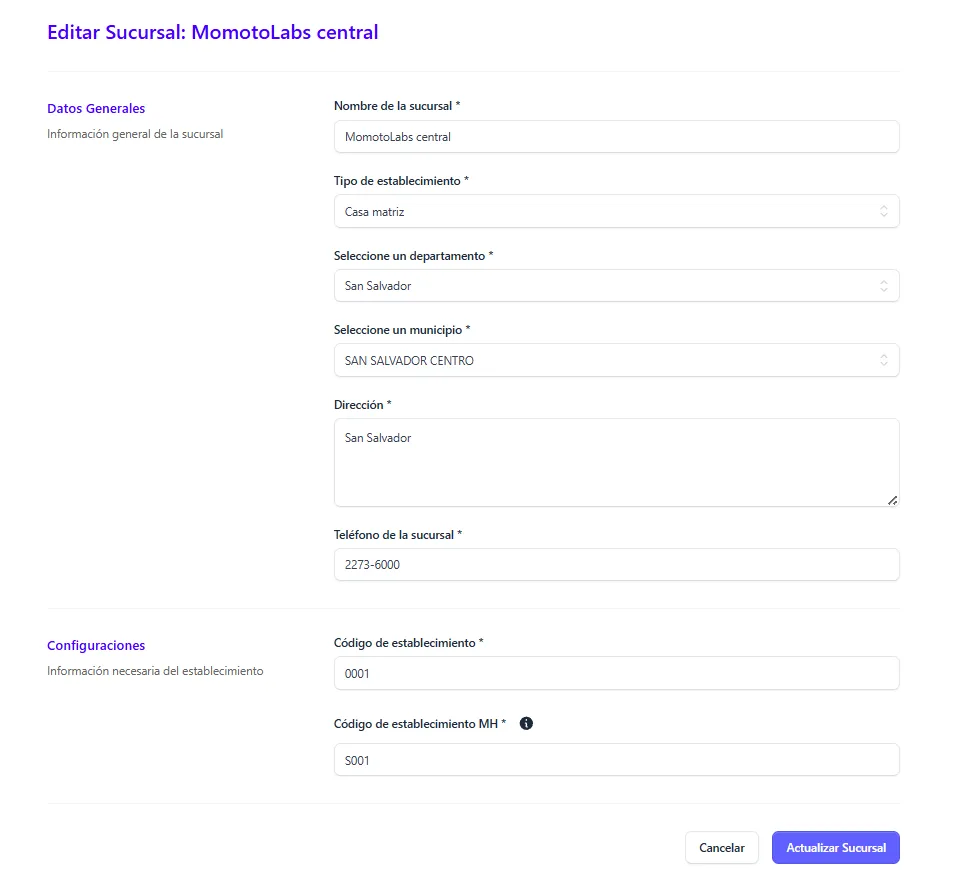The width and height of the screenshot is (964, 877).
Task: Expand the department dropdown showing San Salvador
Action: pyautogui.click(x=616, y=286)
